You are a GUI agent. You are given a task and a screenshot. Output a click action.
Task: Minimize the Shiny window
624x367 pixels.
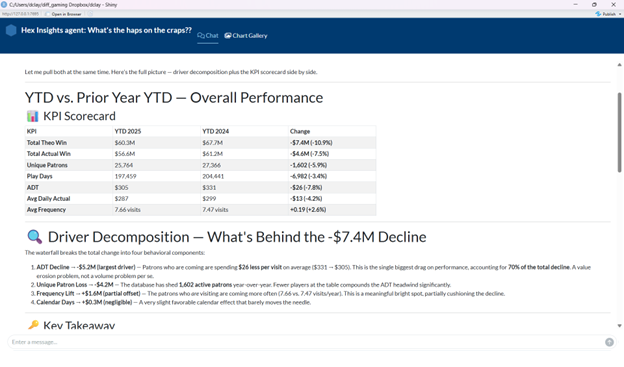coord(575,4)
